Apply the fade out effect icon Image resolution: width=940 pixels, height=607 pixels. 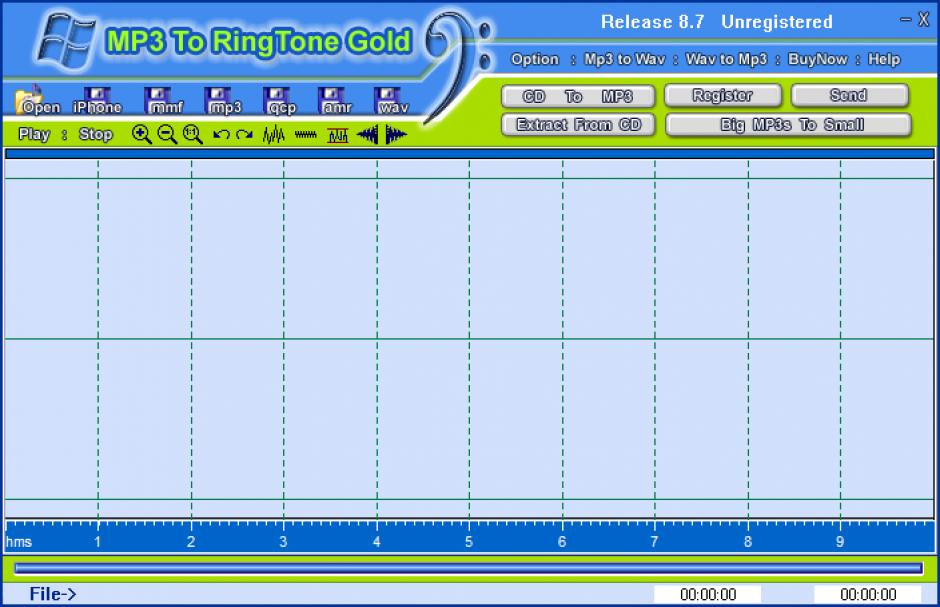coord(396,134)
